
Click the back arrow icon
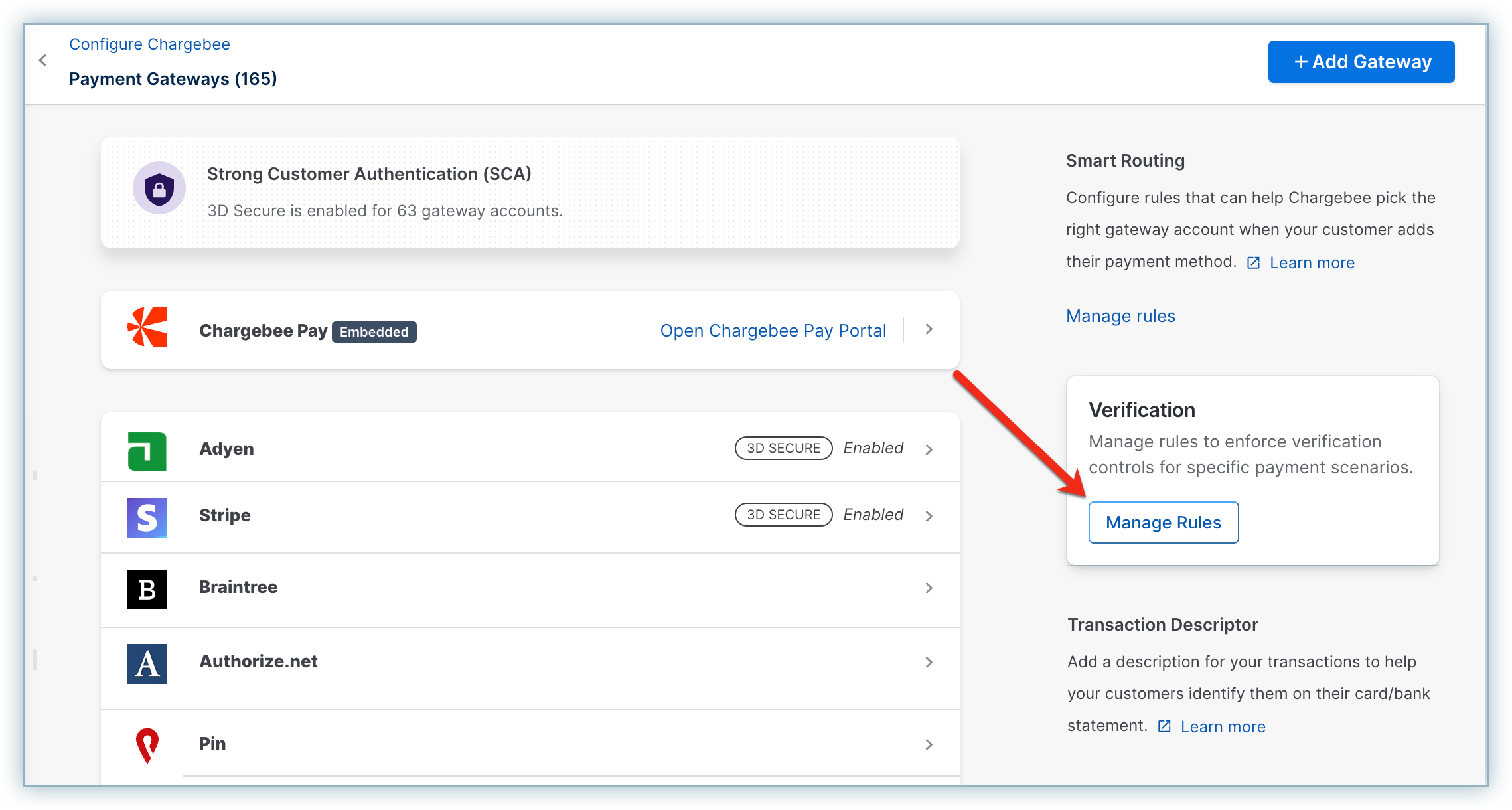[43, 61]
